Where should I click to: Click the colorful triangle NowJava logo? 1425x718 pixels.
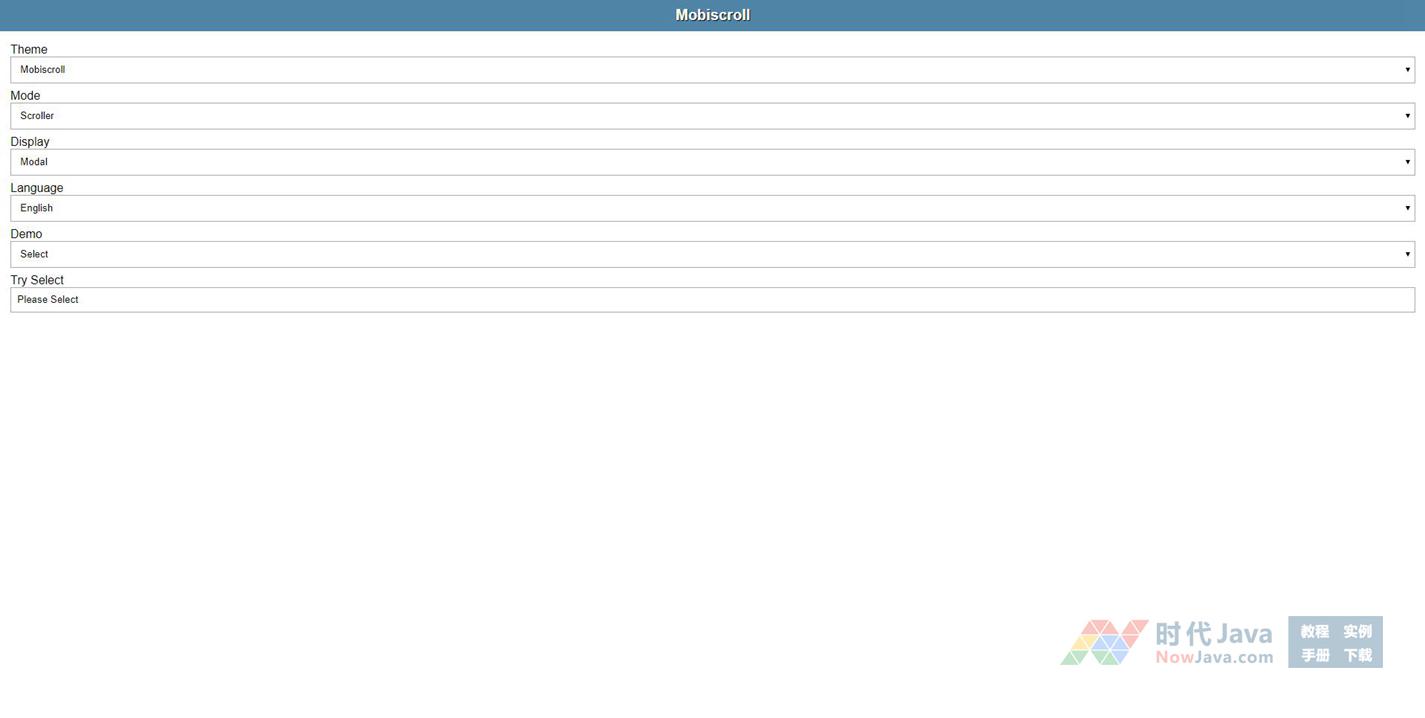click(1104, 642)
